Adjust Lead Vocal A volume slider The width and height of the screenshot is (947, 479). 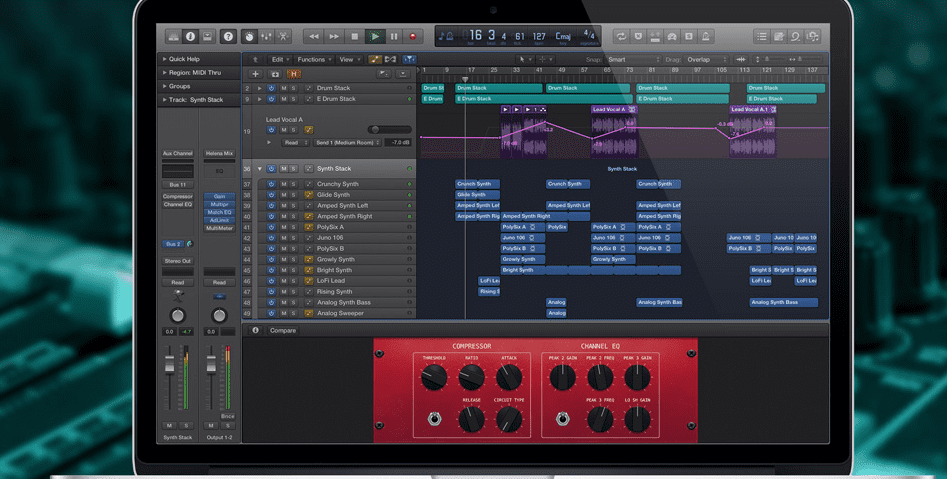pos(389,129)
